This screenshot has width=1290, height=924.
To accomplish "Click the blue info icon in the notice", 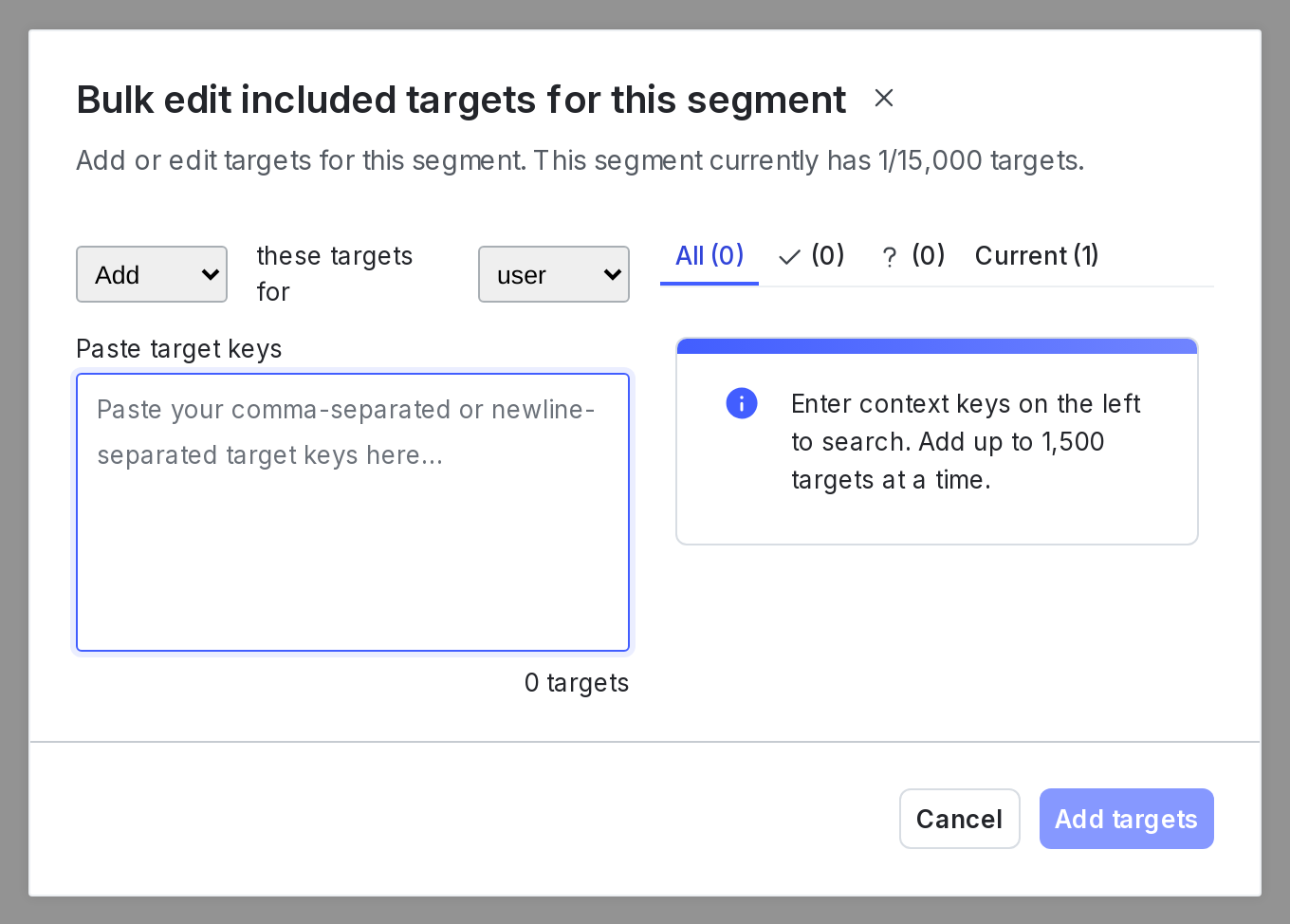I will click(742, 403).
